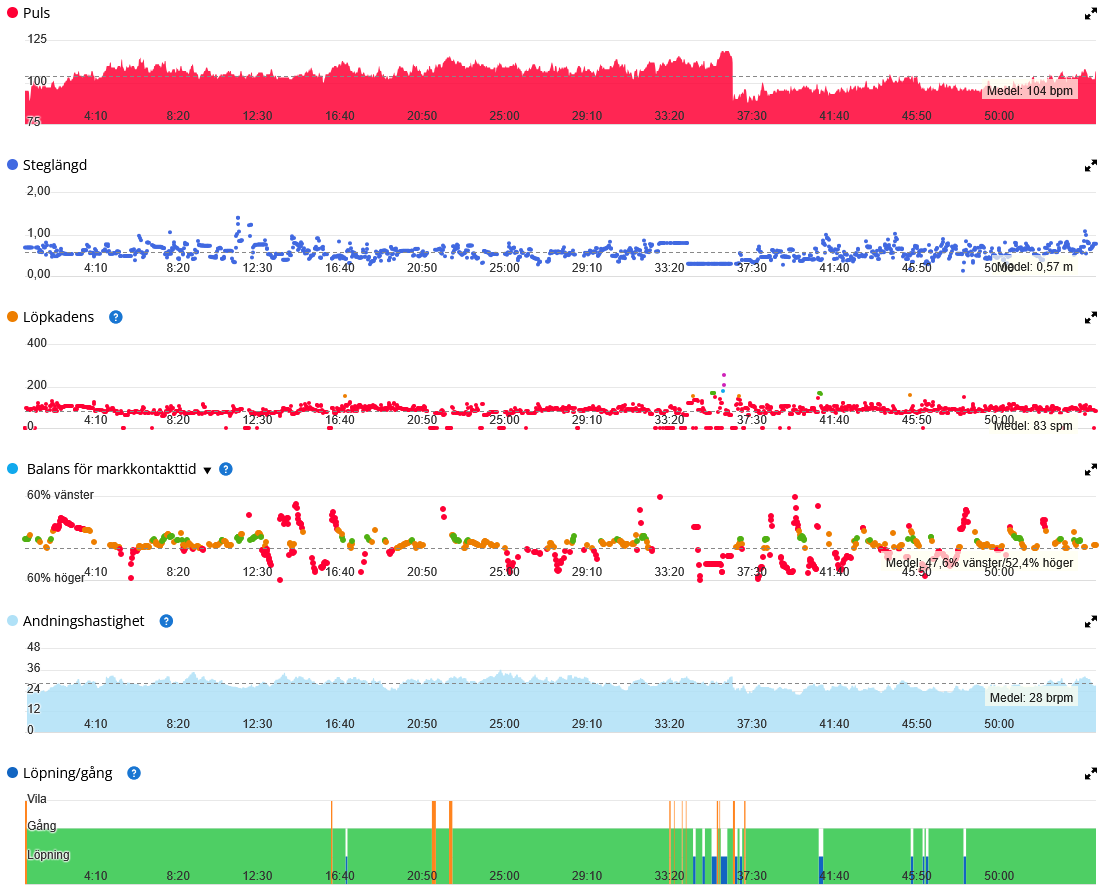Click the 'Vila' axis label
The image size is (1107, 891).
click(37, 799)
